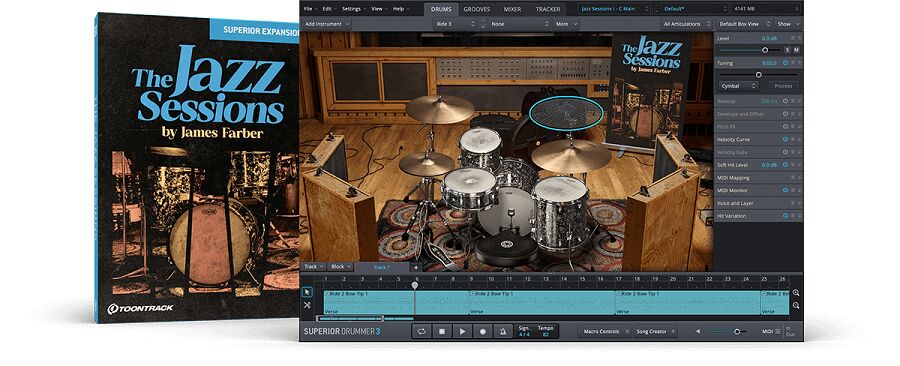Toggle the Soft Hit Level power switch

pos(785,165)
